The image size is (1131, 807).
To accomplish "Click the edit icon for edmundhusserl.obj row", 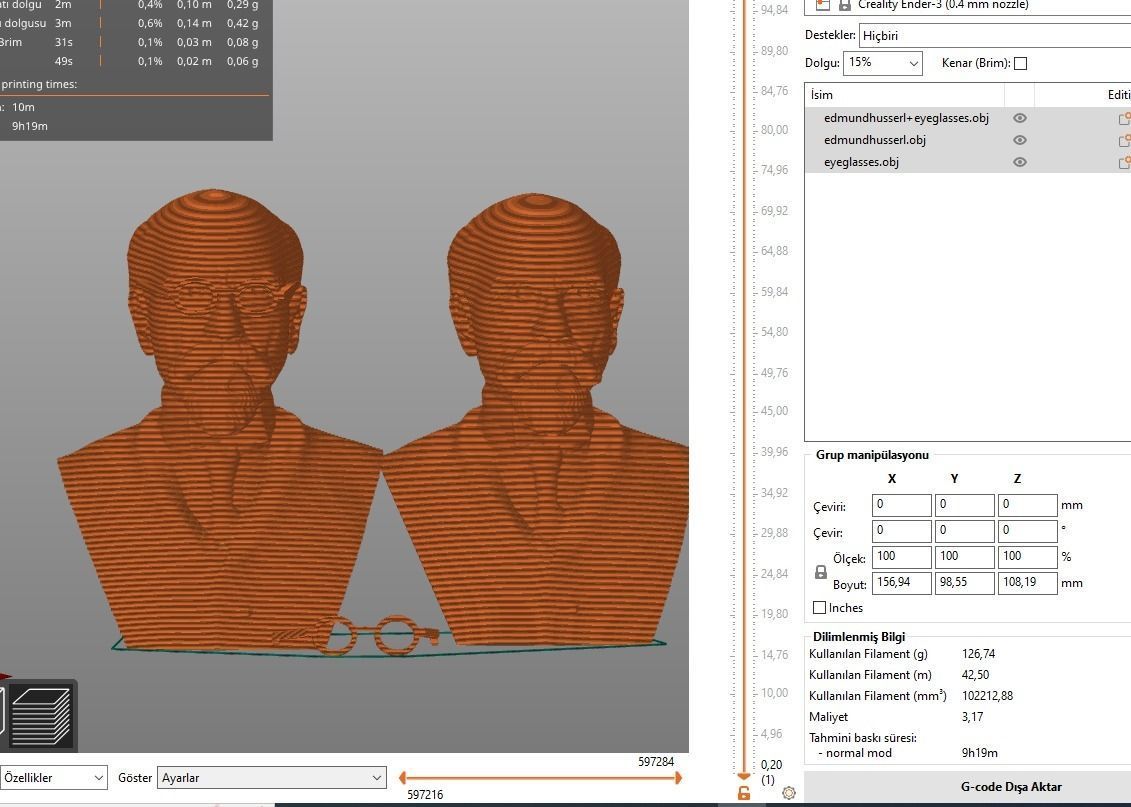I will tap(1125, 141).
